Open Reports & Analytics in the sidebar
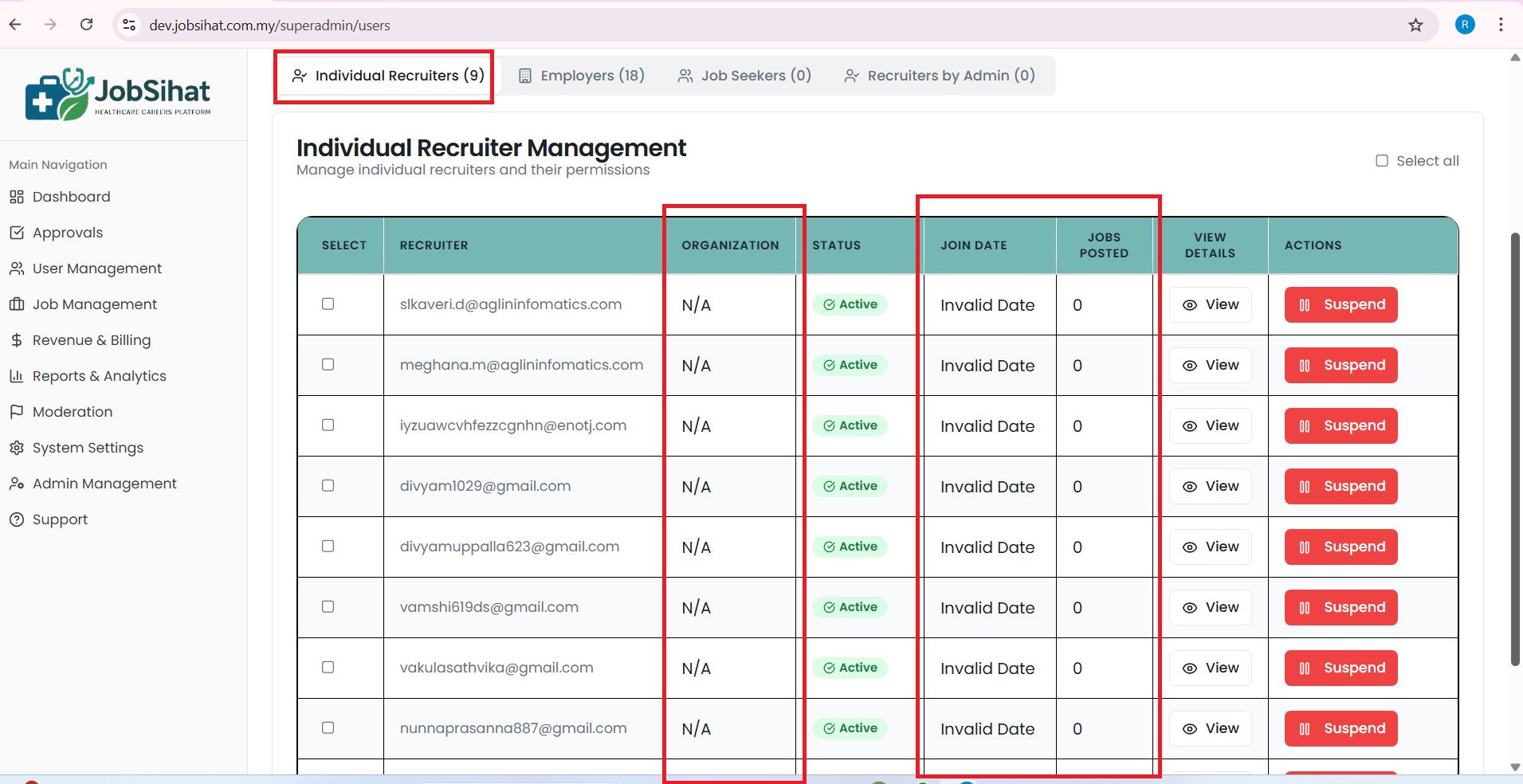 [x=99, y=376]
